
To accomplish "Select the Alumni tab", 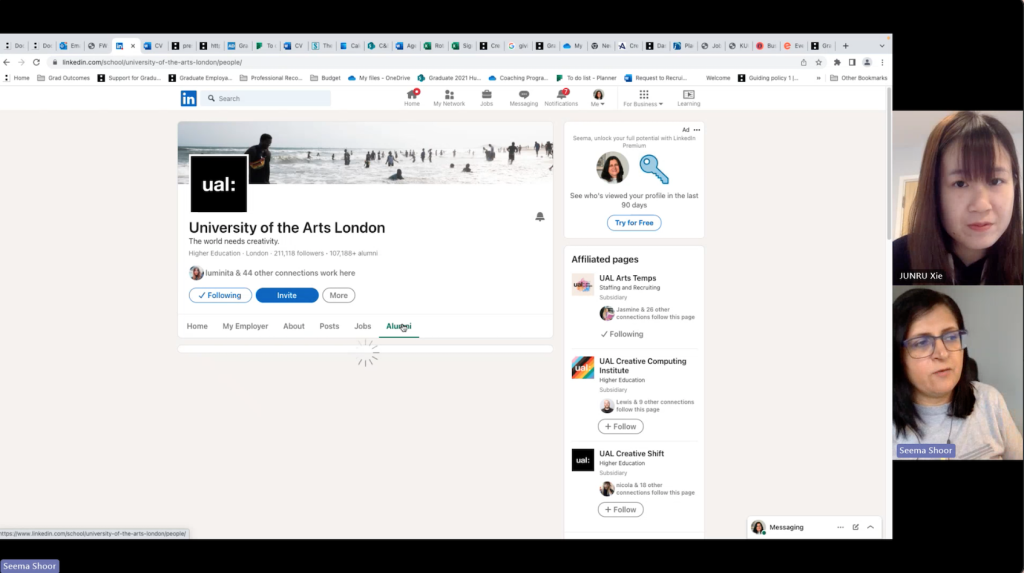I will [399, 326].
